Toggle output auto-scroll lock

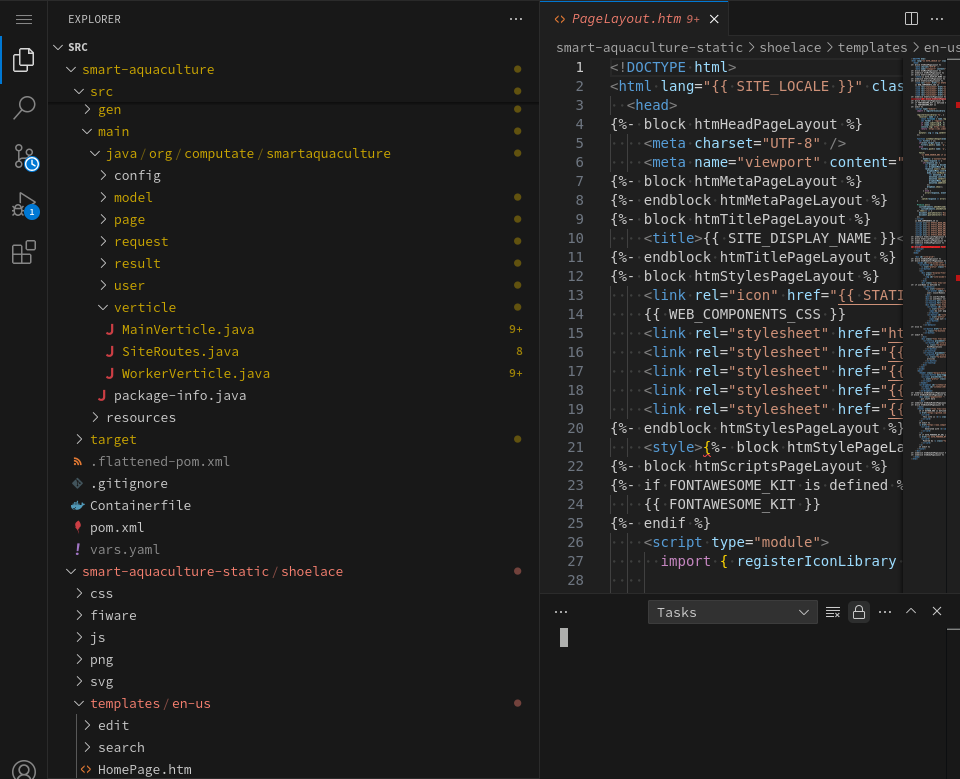point(859,612)
